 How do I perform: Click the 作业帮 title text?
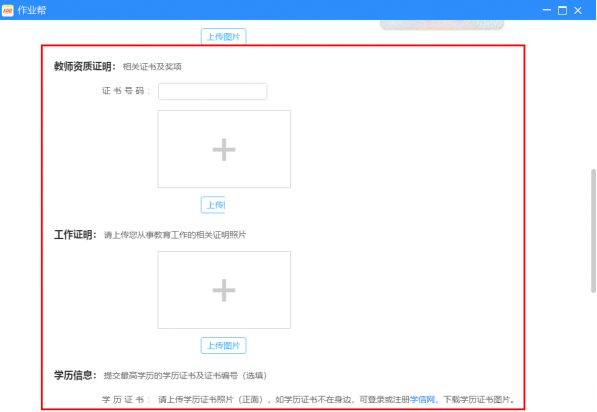tap(32, 10)
